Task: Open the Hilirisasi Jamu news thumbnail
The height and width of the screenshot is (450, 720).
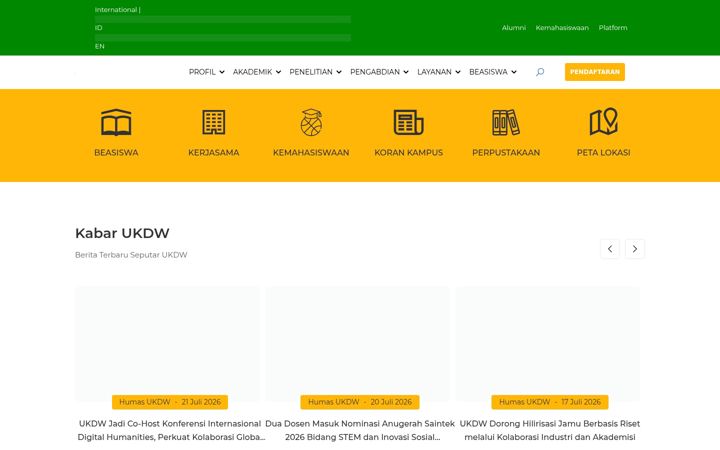Action: (x=548, y=343)
